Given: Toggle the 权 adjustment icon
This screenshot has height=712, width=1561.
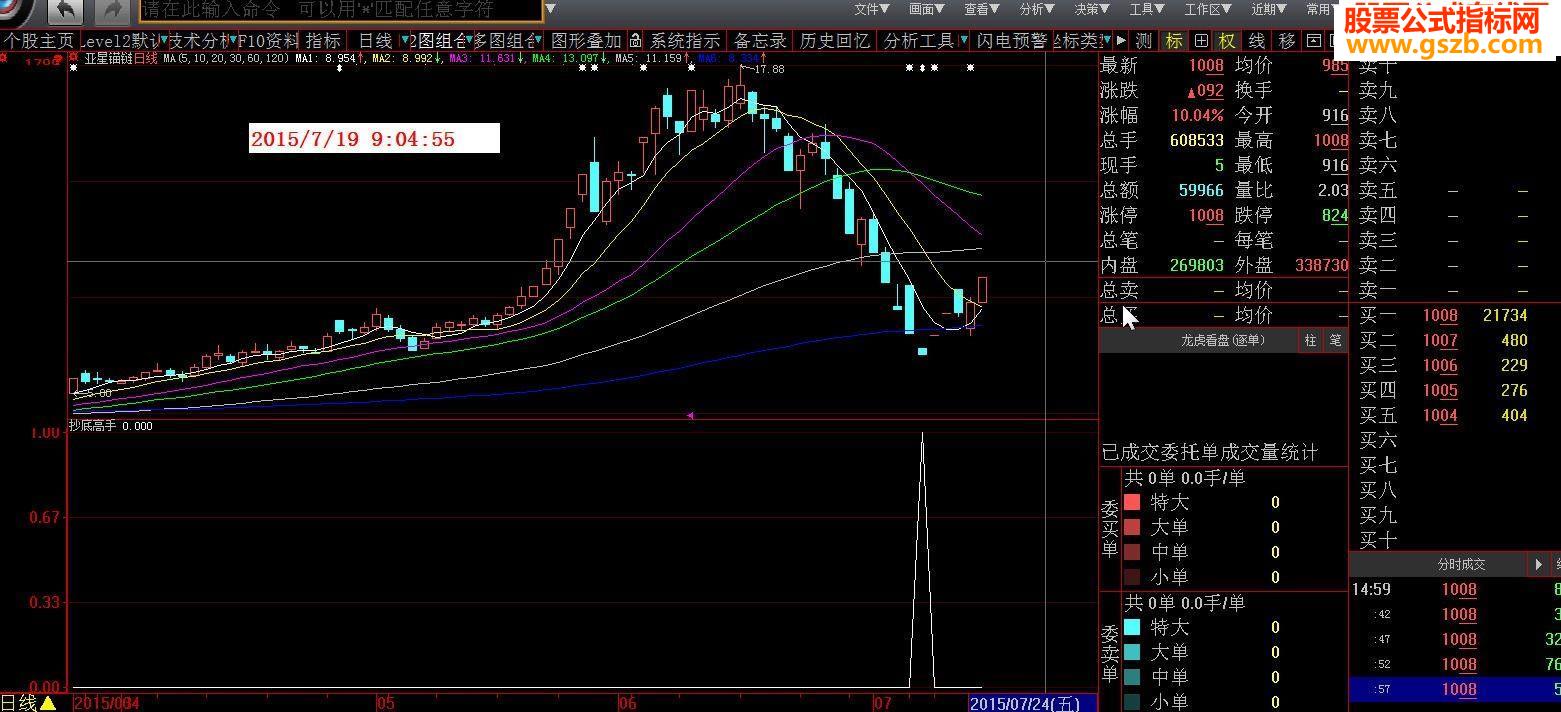Looking at the screenshot, I should (1227, 41).
